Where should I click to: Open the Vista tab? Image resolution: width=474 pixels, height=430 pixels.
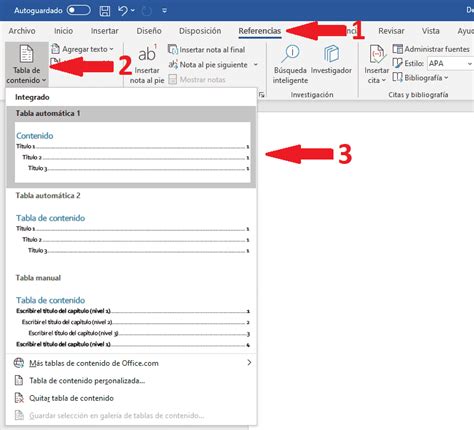(431, 31)
